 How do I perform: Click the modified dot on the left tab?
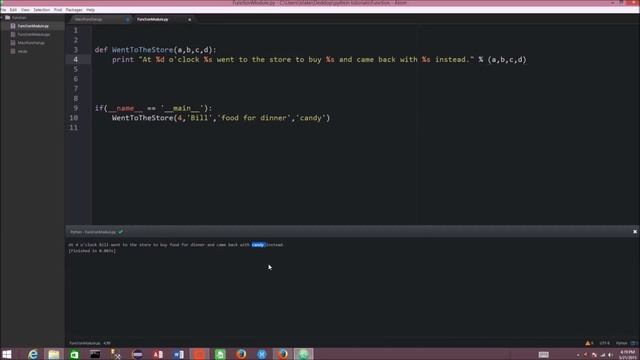click(127, 20)
